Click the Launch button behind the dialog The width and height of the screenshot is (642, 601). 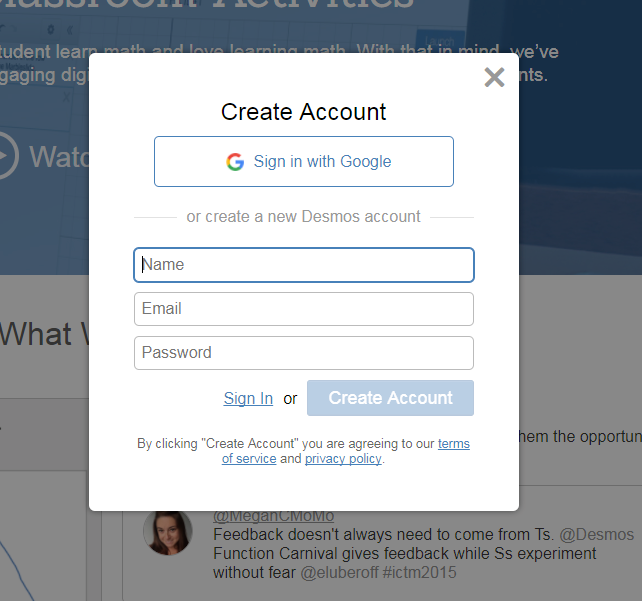coord(439,42)
